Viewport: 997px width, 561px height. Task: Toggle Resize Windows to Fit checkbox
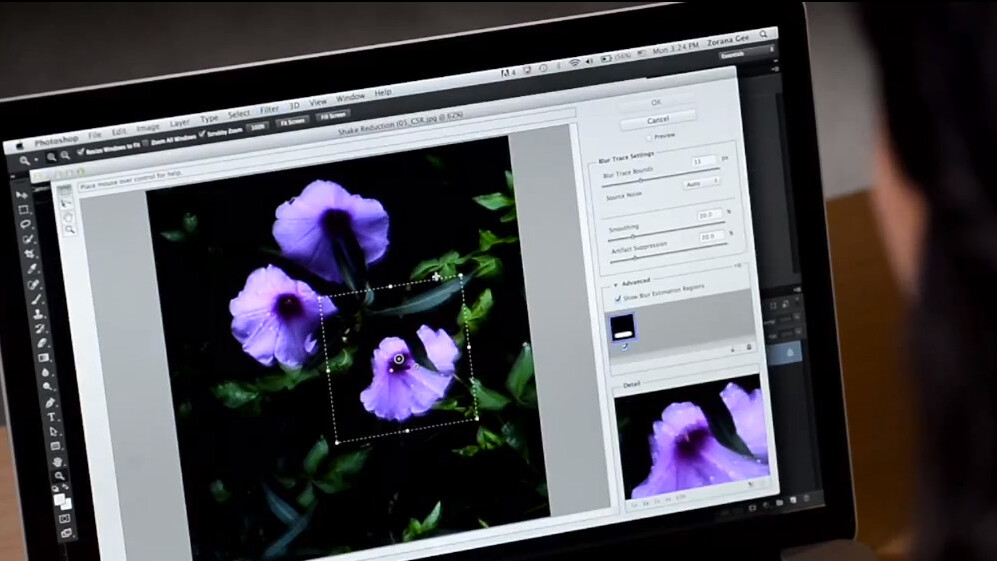tap(80, 151)
